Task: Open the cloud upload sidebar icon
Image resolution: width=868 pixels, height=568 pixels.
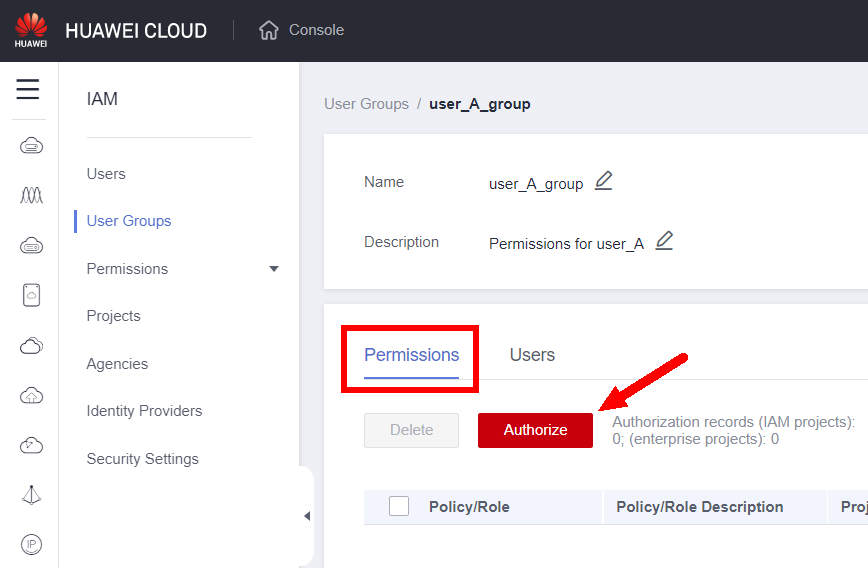Action: (31, 395)
